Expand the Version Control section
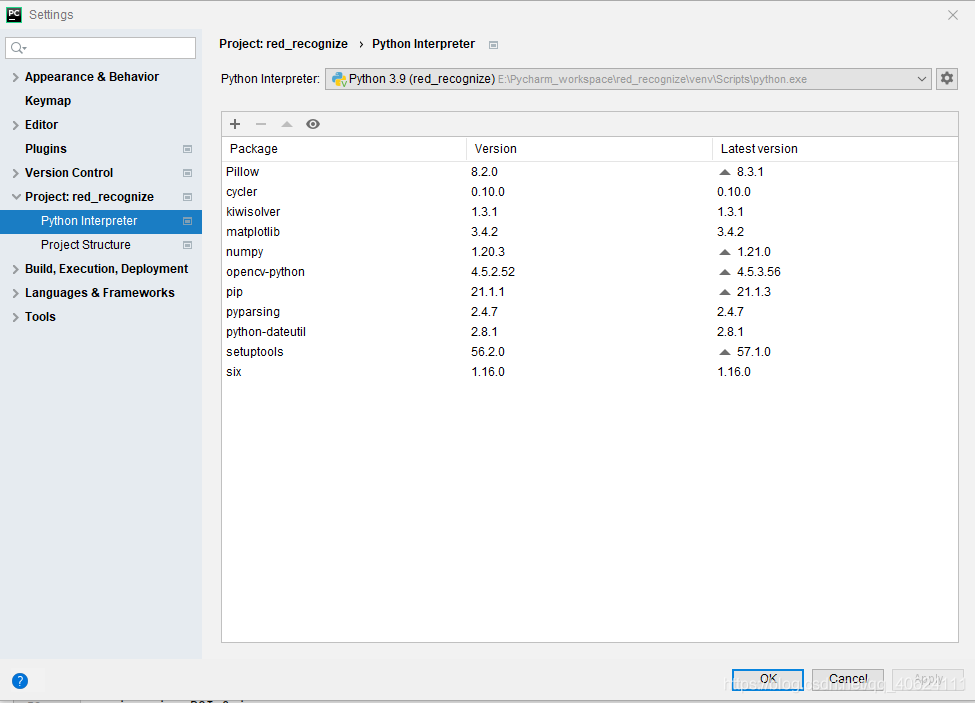 point(16,173)
